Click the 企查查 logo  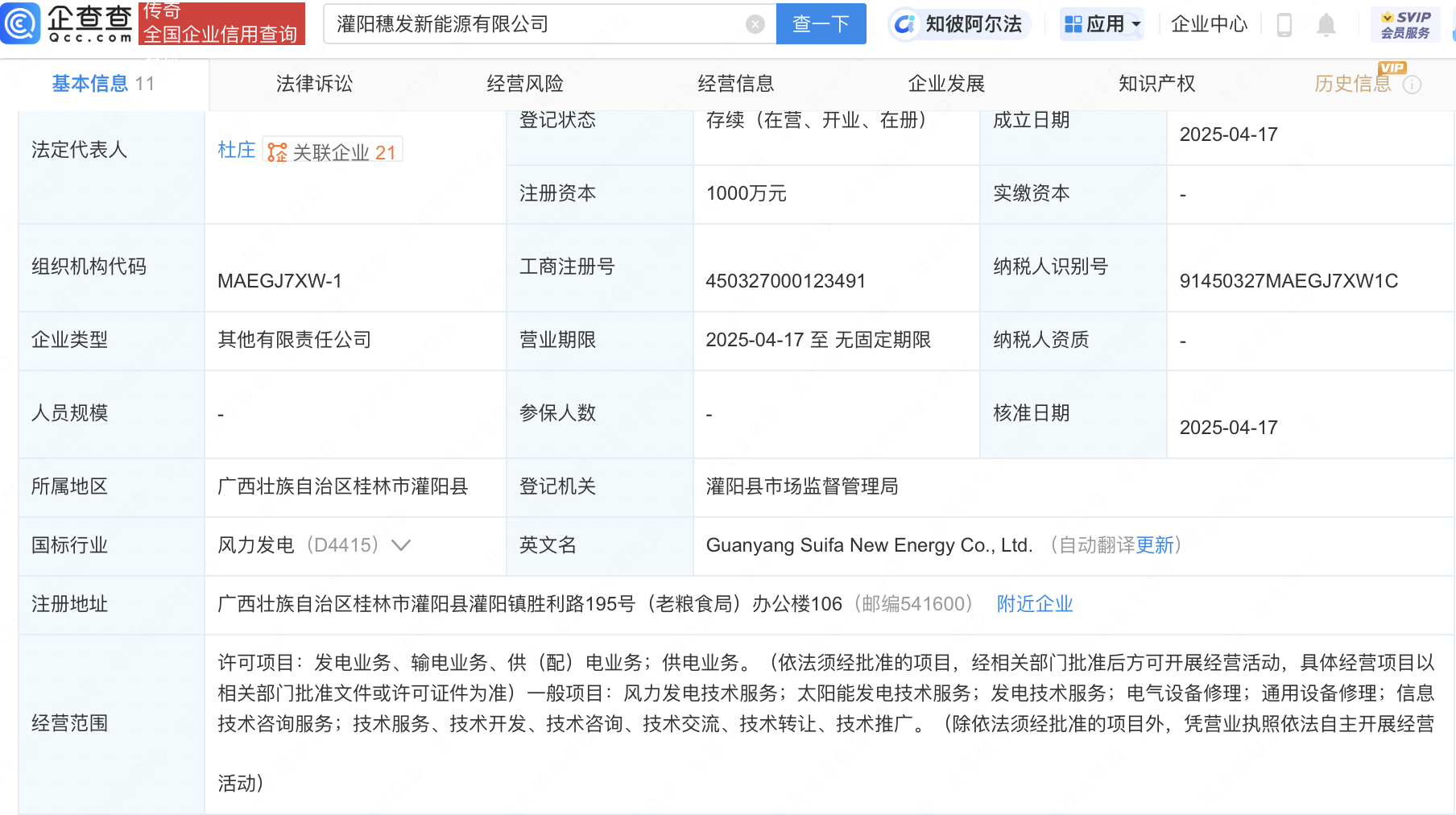(x=68, y=24)
